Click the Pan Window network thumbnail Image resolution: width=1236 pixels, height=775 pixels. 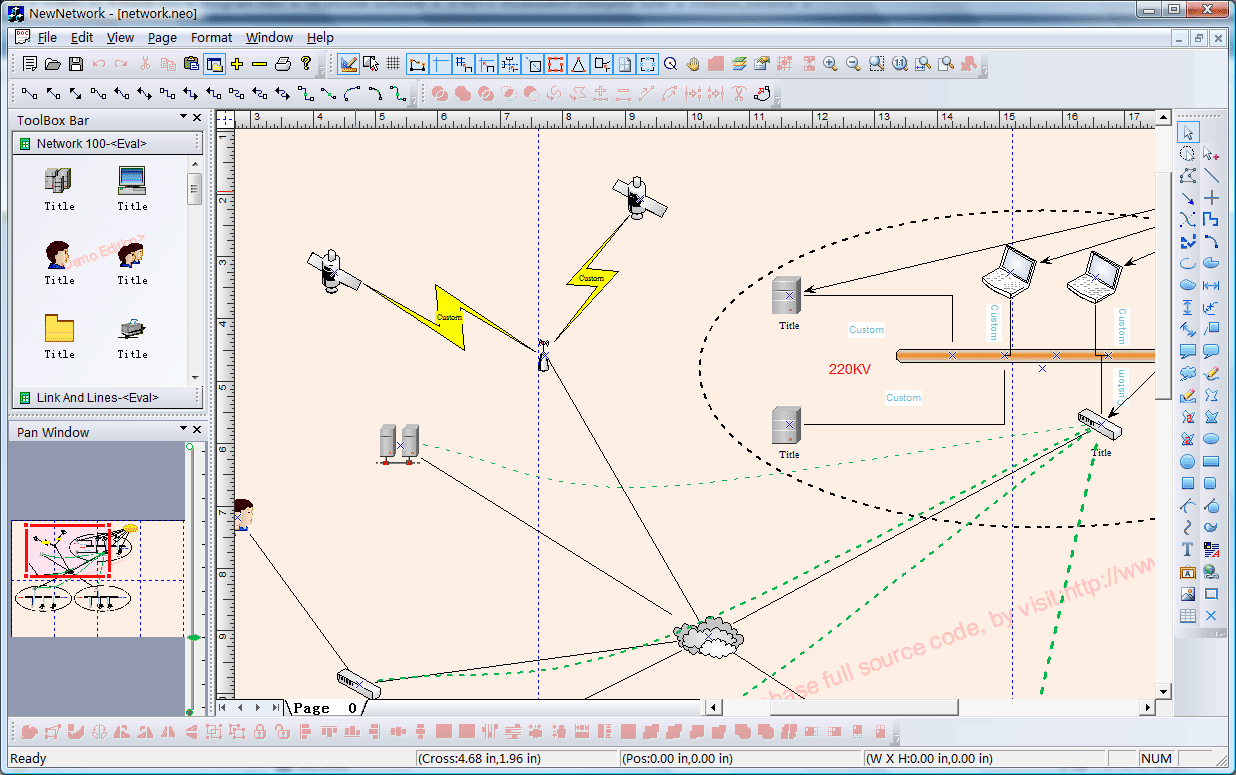(98, 578)
